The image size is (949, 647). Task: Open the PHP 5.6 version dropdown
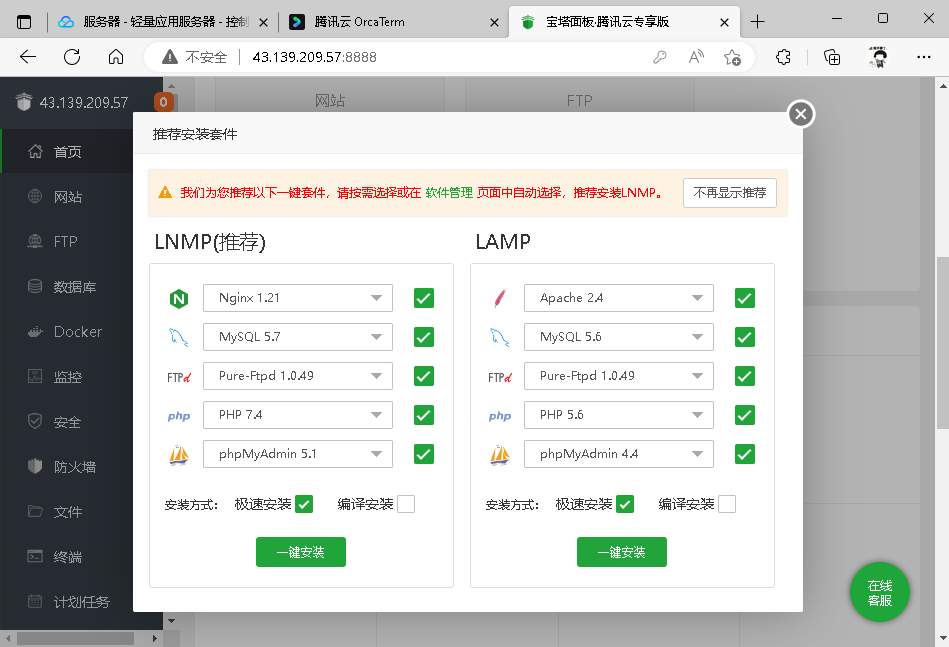point(619,415)
